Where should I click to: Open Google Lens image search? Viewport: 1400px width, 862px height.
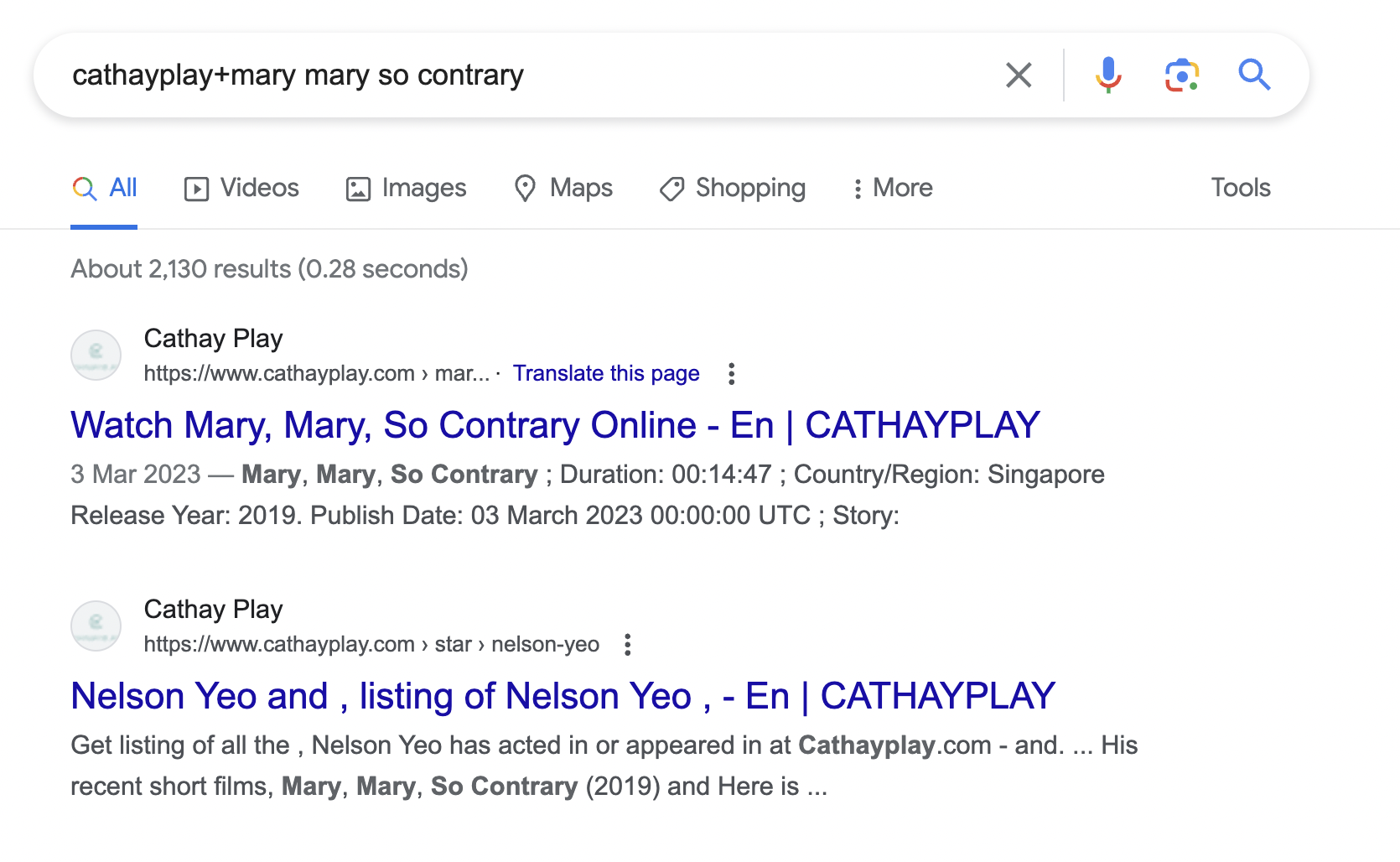[x=1182, y=75]
